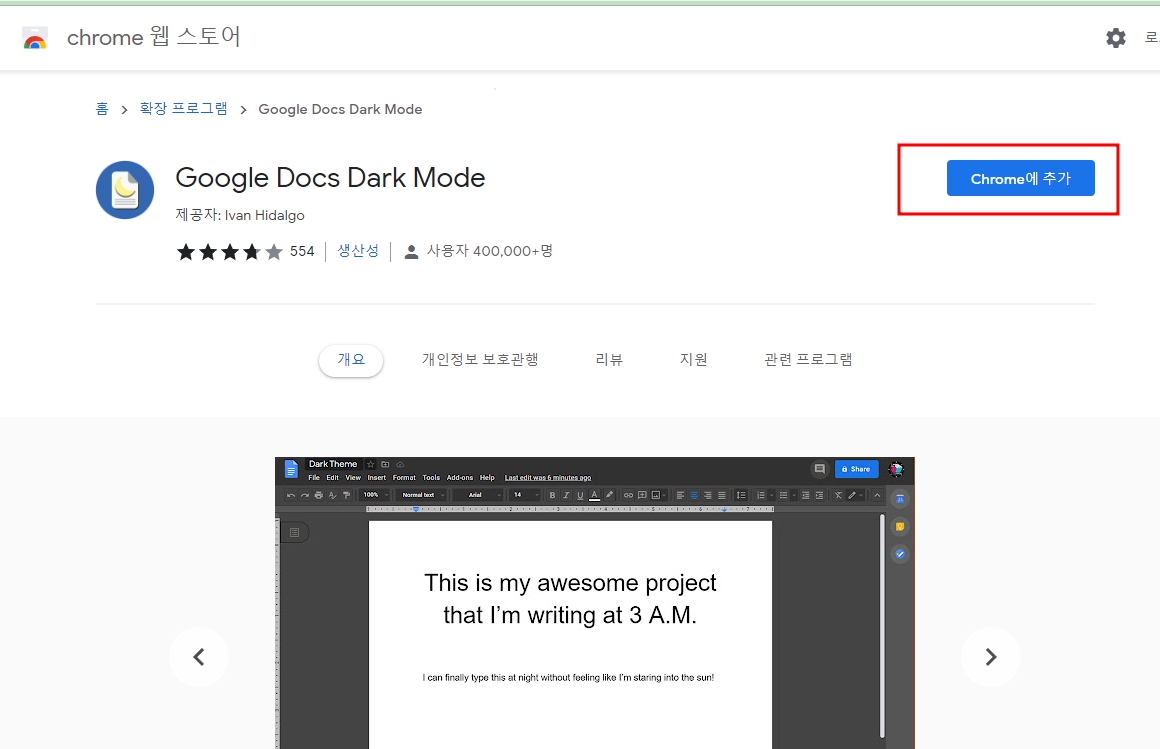1160x749 pixels.
Task: Click the user silhouette icon by 사용자 400,000+명
Action: 411,252
